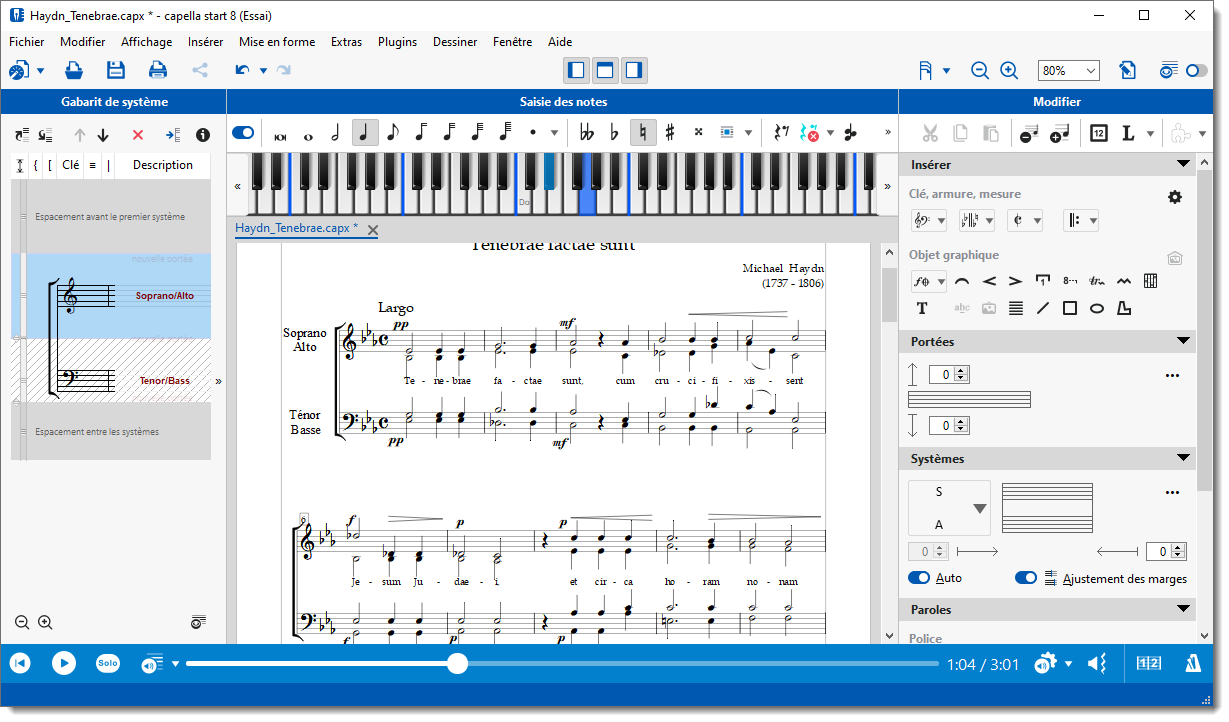Viewport: 1229px width, 722px height.
Task: Toggle the view switch in the top right
Action: pos(1197,71)
